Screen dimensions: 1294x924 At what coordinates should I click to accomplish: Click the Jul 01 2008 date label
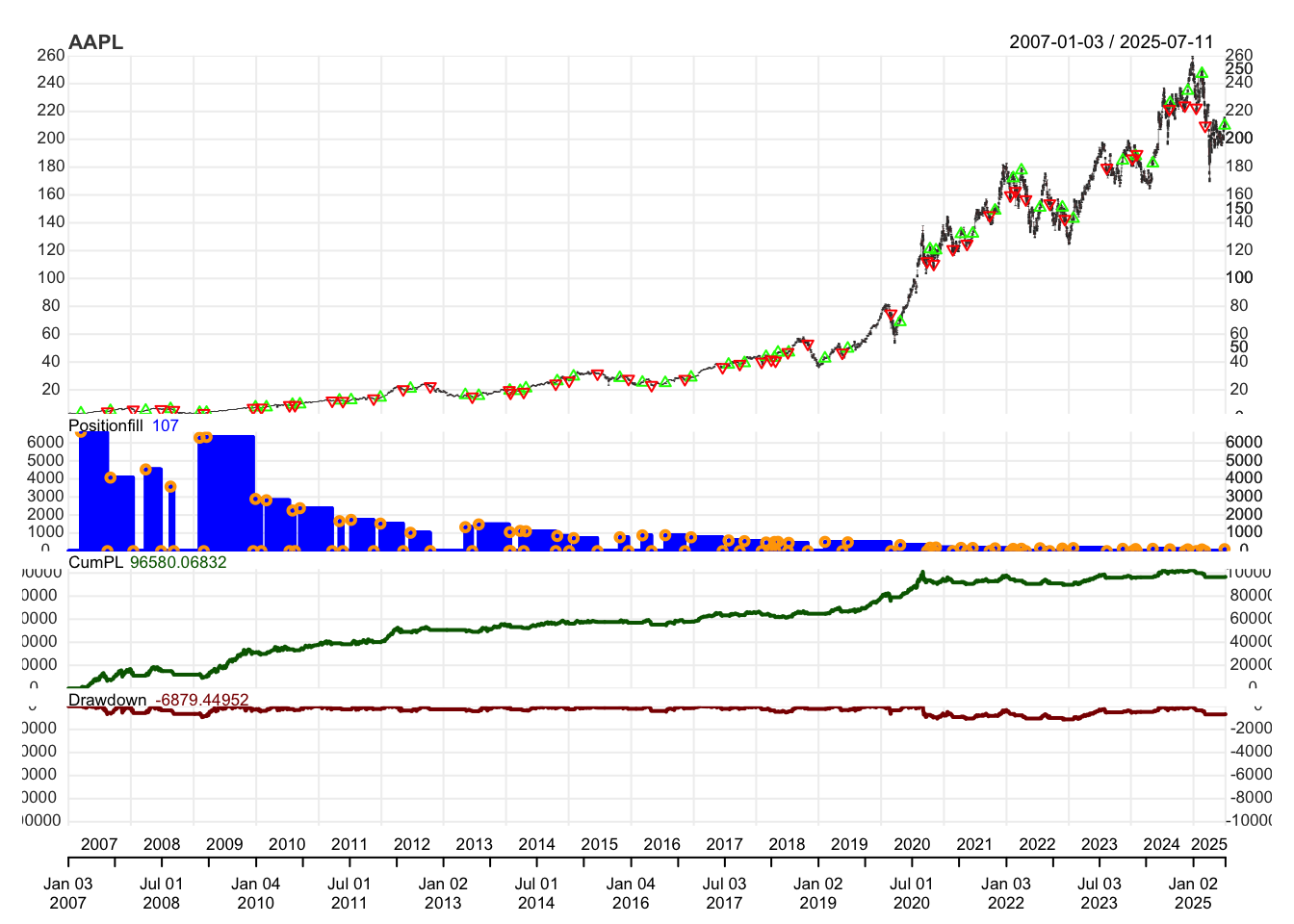(x=162, y=893)
